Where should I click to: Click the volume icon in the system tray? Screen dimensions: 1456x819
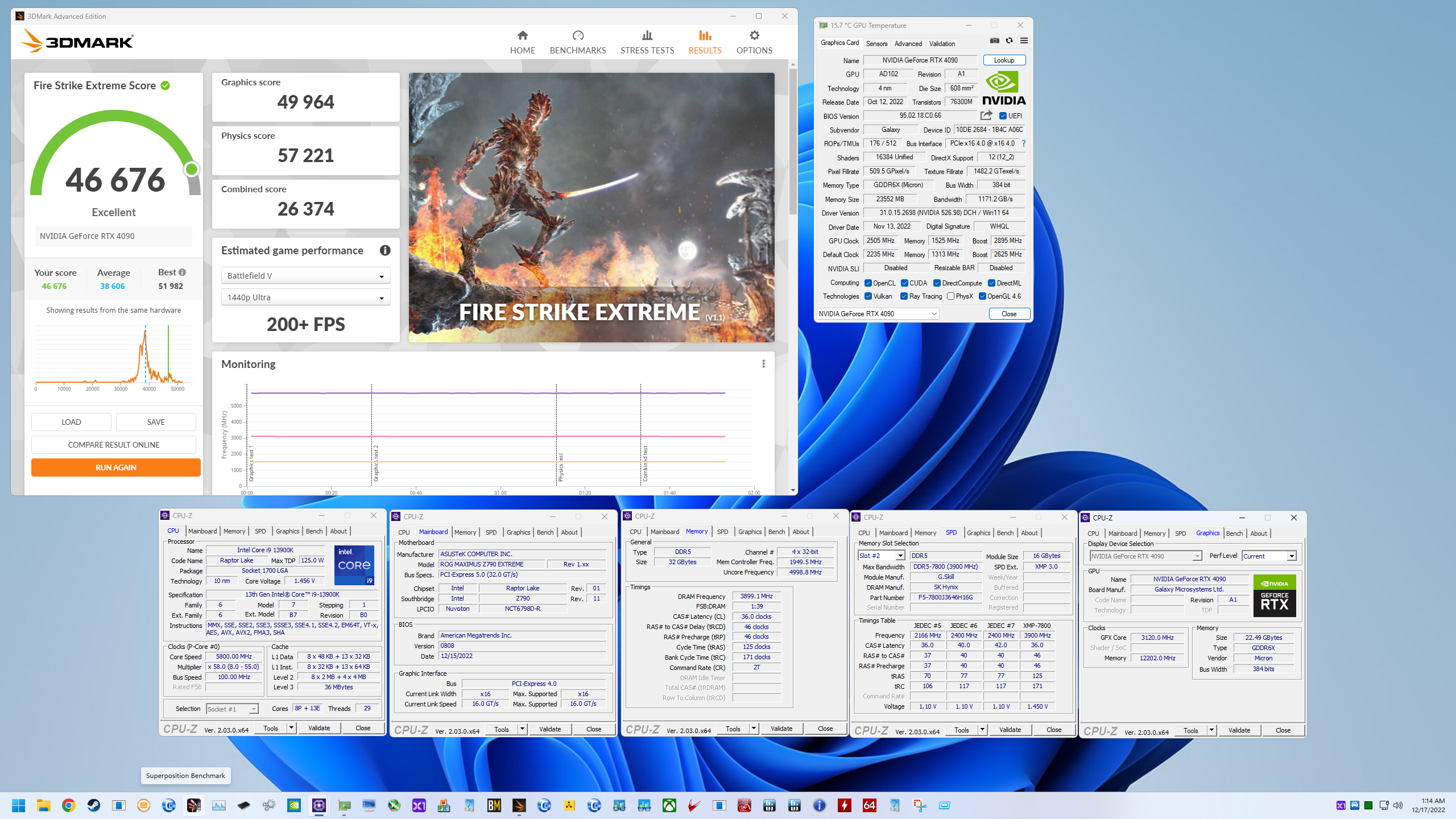pyautogui.click(x=1399, y=805)
